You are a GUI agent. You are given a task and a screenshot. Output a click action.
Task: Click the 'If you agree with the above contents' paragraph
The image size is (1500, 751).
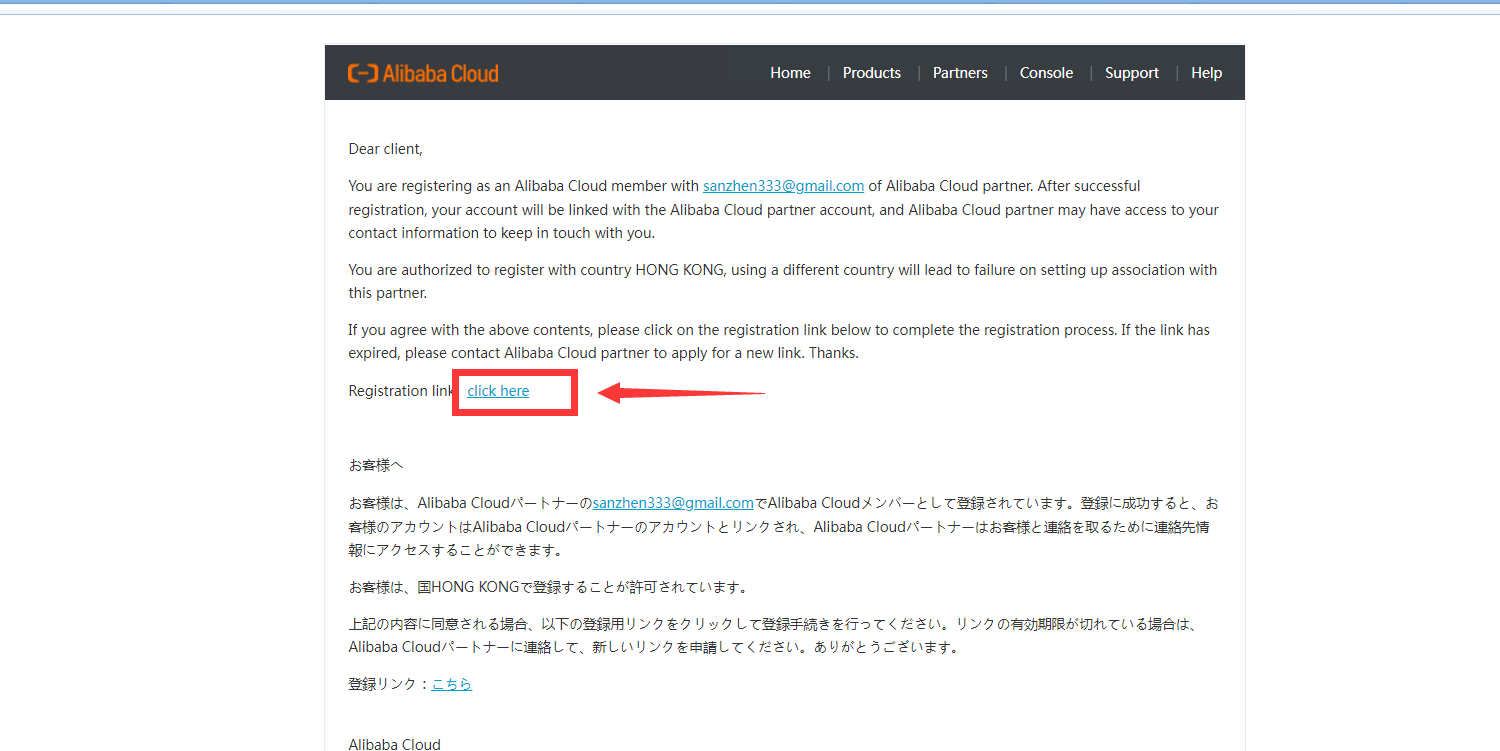tap(779, 342)
